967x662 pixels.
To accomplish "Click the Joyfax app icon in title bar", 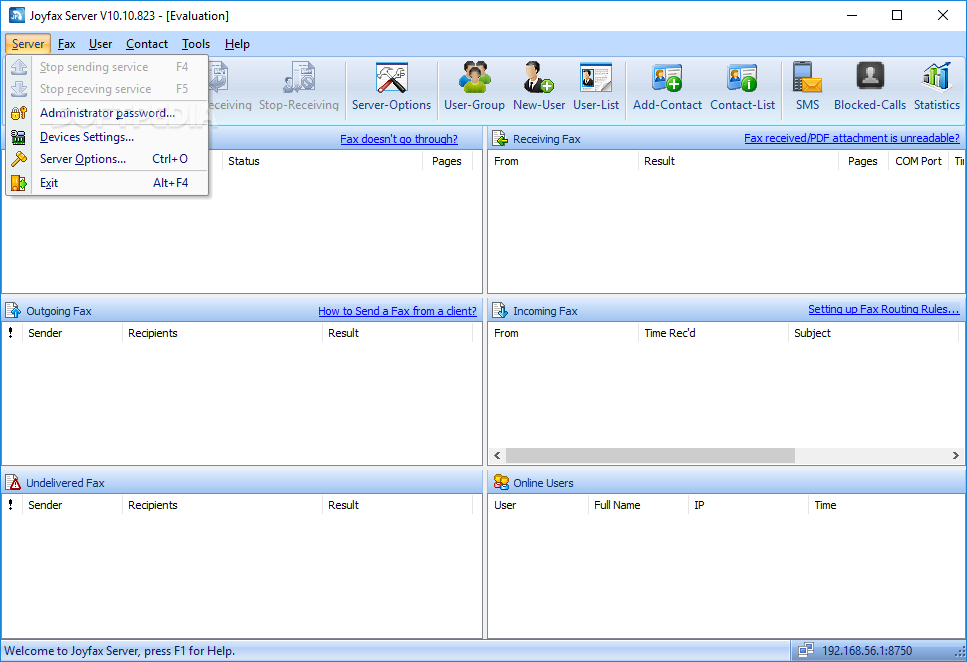I will (x=17, y=15).
